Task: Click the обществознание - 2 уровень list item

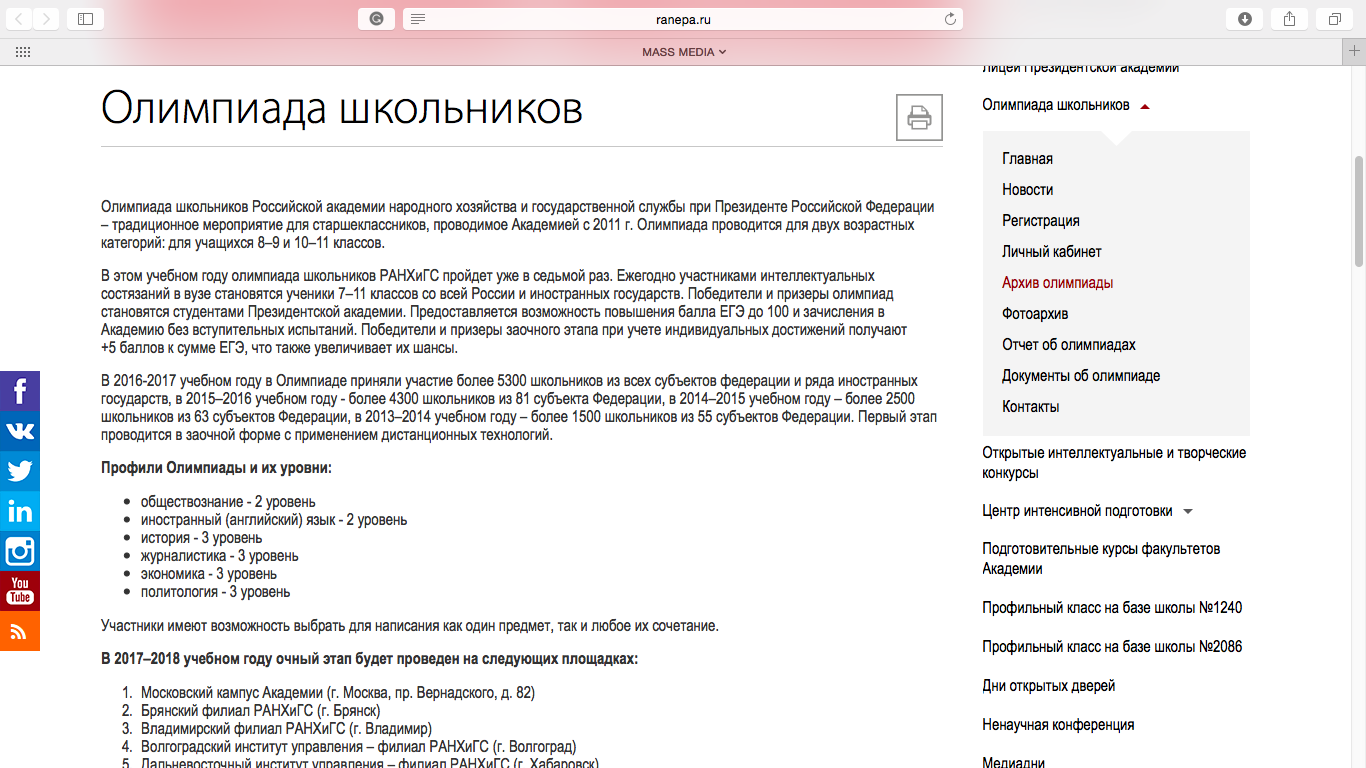Action: 228,502
